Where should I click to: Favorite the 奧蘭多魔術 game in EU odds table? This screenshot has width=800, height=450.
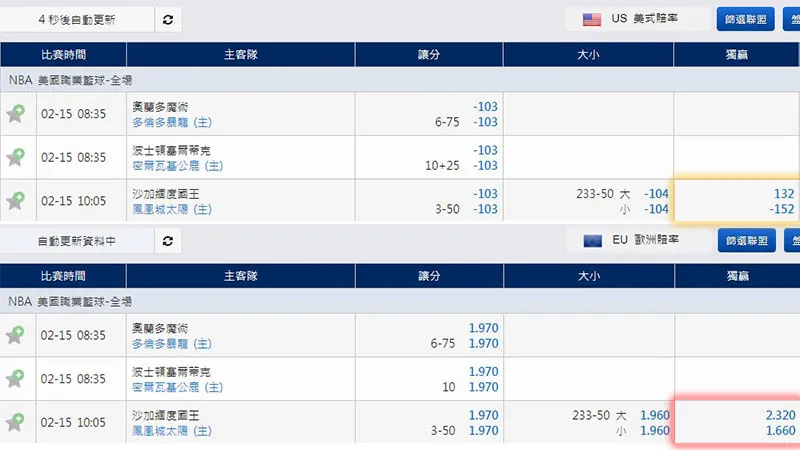(x=15, y=336)
